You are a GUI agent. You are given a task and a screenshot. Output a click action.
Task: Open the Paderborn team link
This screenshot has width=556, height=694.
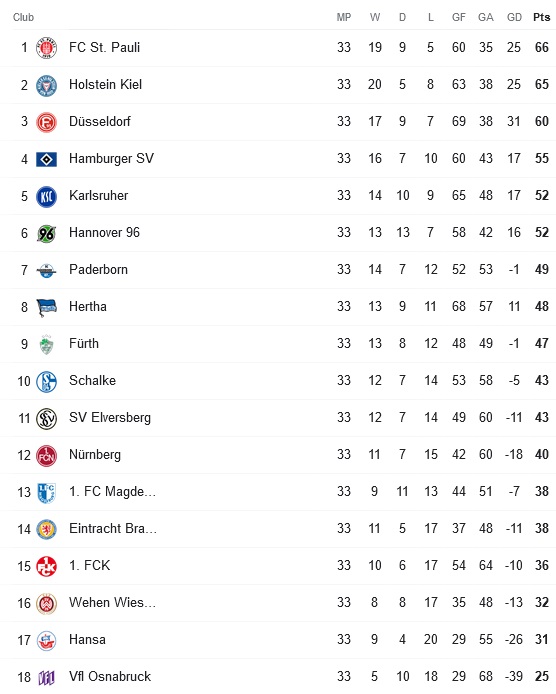pyautogui.click(x=98, y=270)
